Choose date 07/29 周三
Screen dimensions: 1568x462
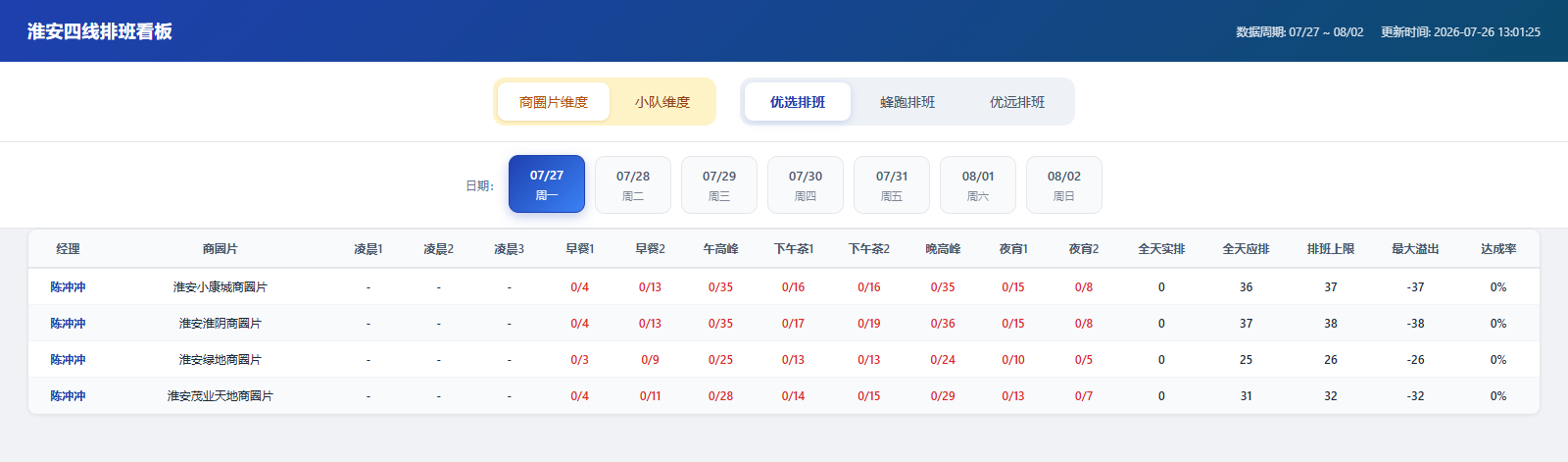(x=719, y=184)
